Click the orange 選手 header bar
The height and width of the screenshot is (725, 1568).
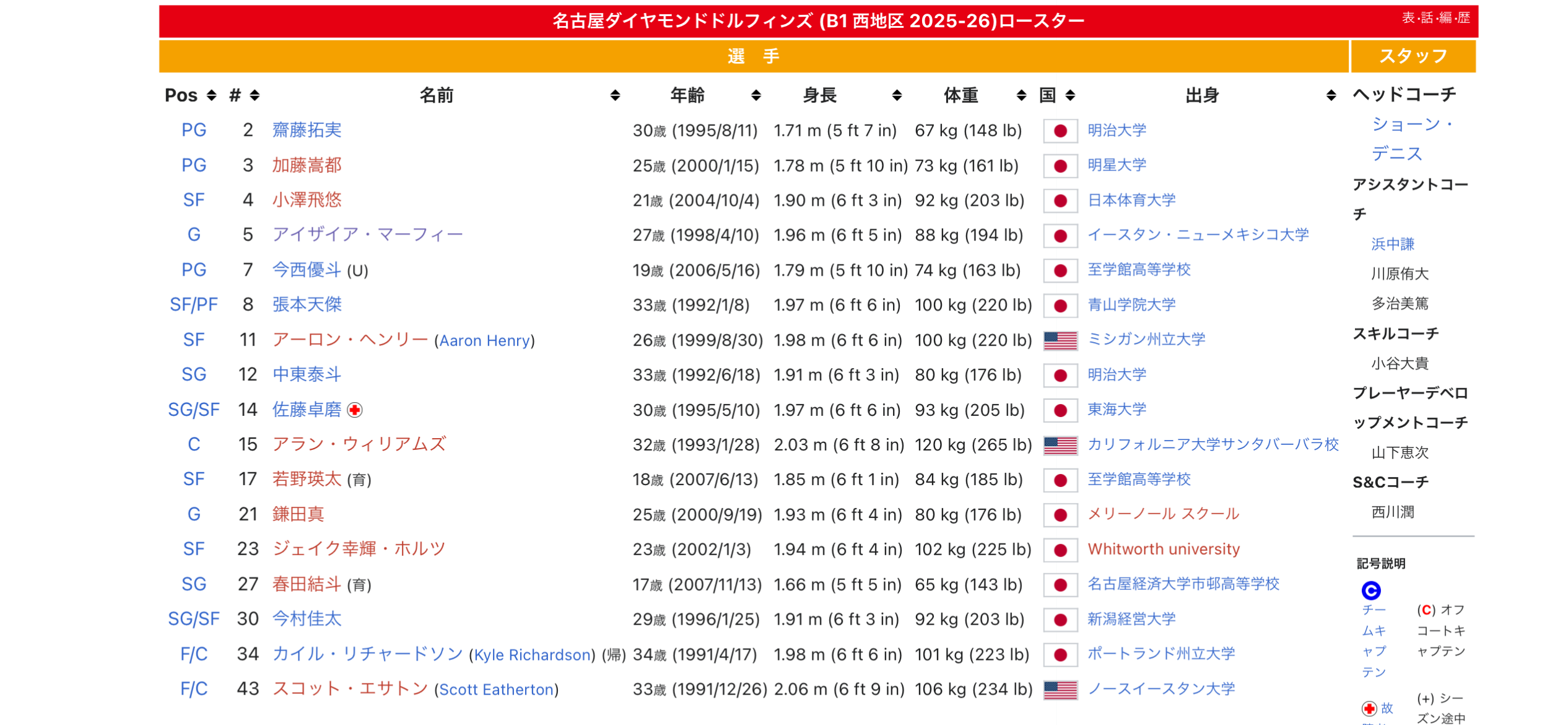pos(753,56)
